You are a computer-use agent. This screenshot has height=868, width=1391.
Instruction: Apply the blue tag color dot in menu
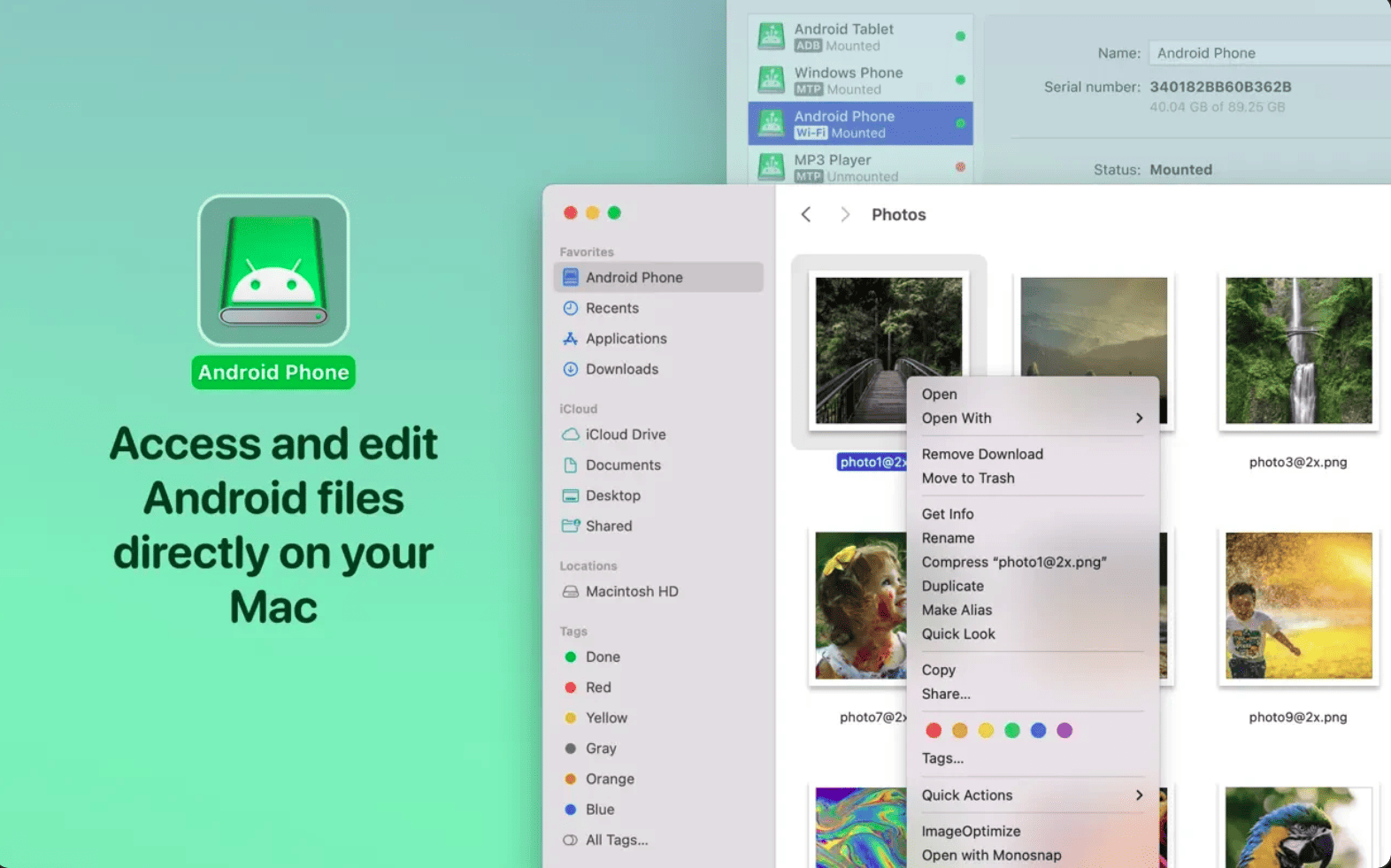1038,730
